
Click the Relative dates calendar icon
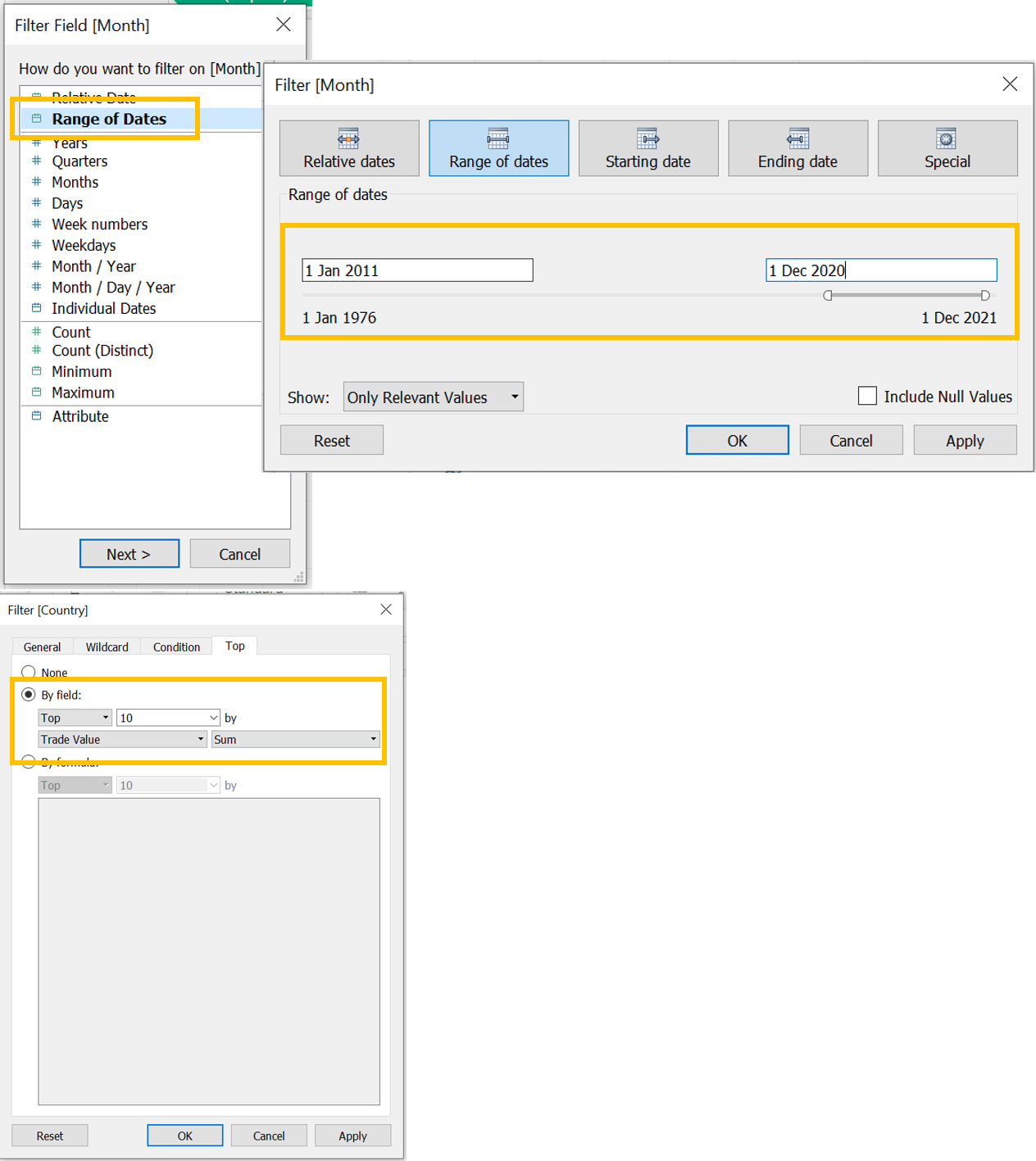tap(348, 138)
